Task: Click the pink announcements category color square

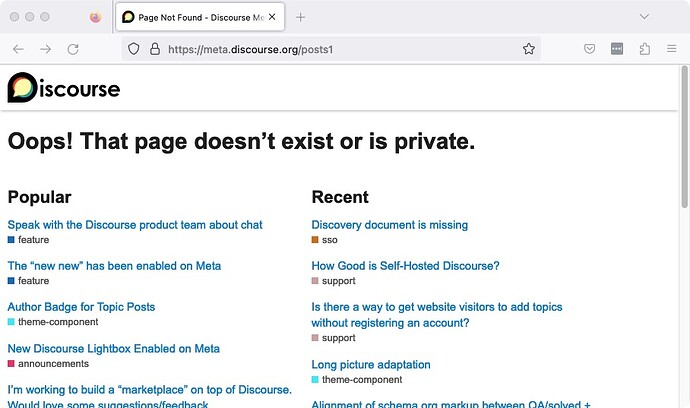Action: [x=11, y=364]
